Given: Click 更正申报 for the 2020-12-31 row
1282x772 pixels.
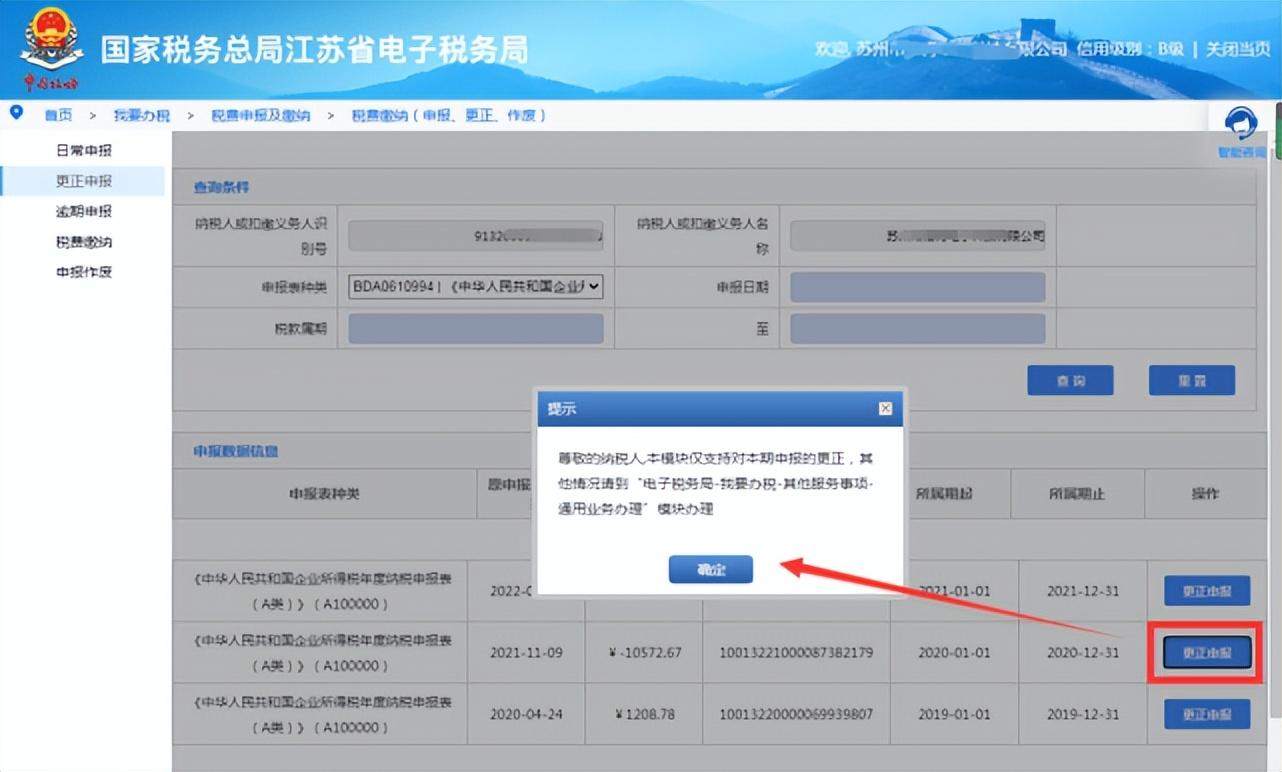Looking at the screenshot, I should (x=1207, y=652).
